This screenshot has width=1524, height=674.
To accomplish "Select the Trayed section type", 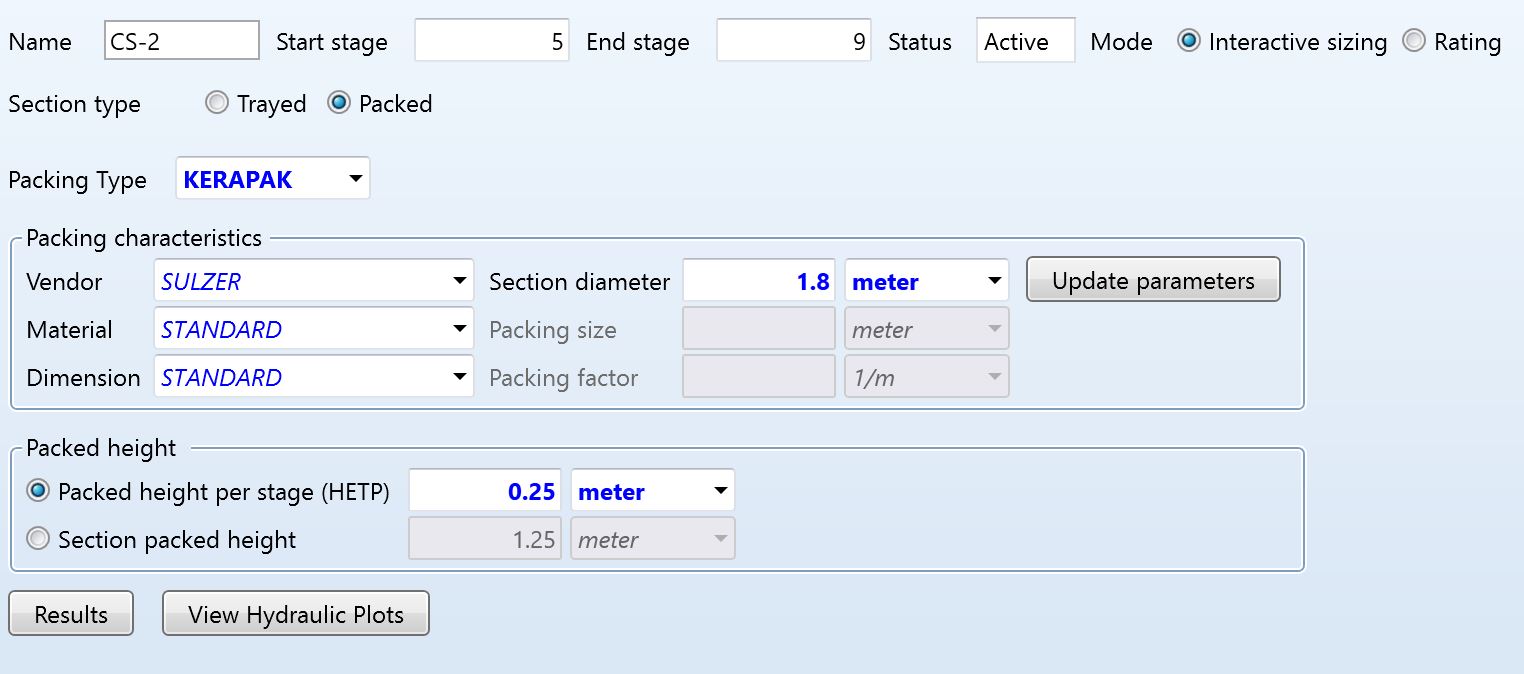I will click(x=217, y=103).
